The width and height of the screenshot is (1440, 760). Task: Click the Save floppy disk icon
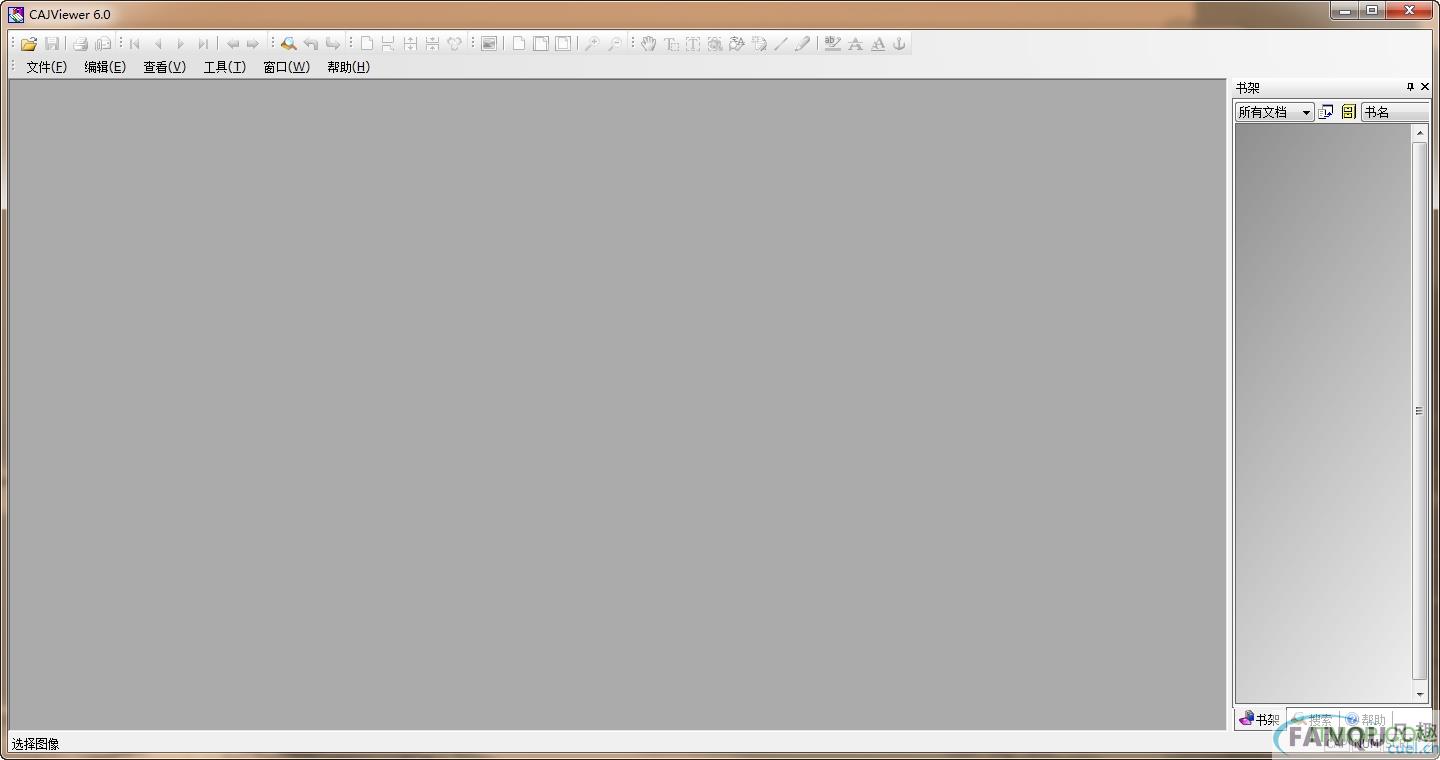coord(52,44)
